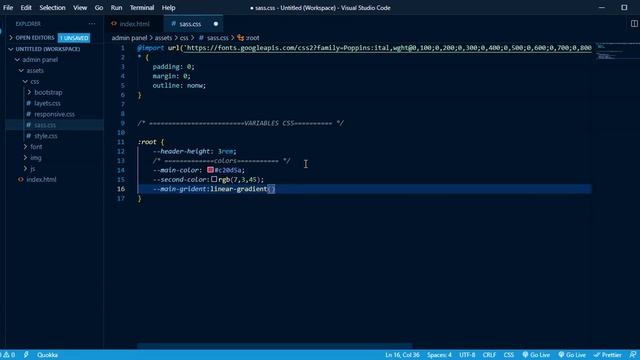The height and width of the screenshot is (360, 640).
Task: Click the split editor icon
Action: [x=634, y=24]
